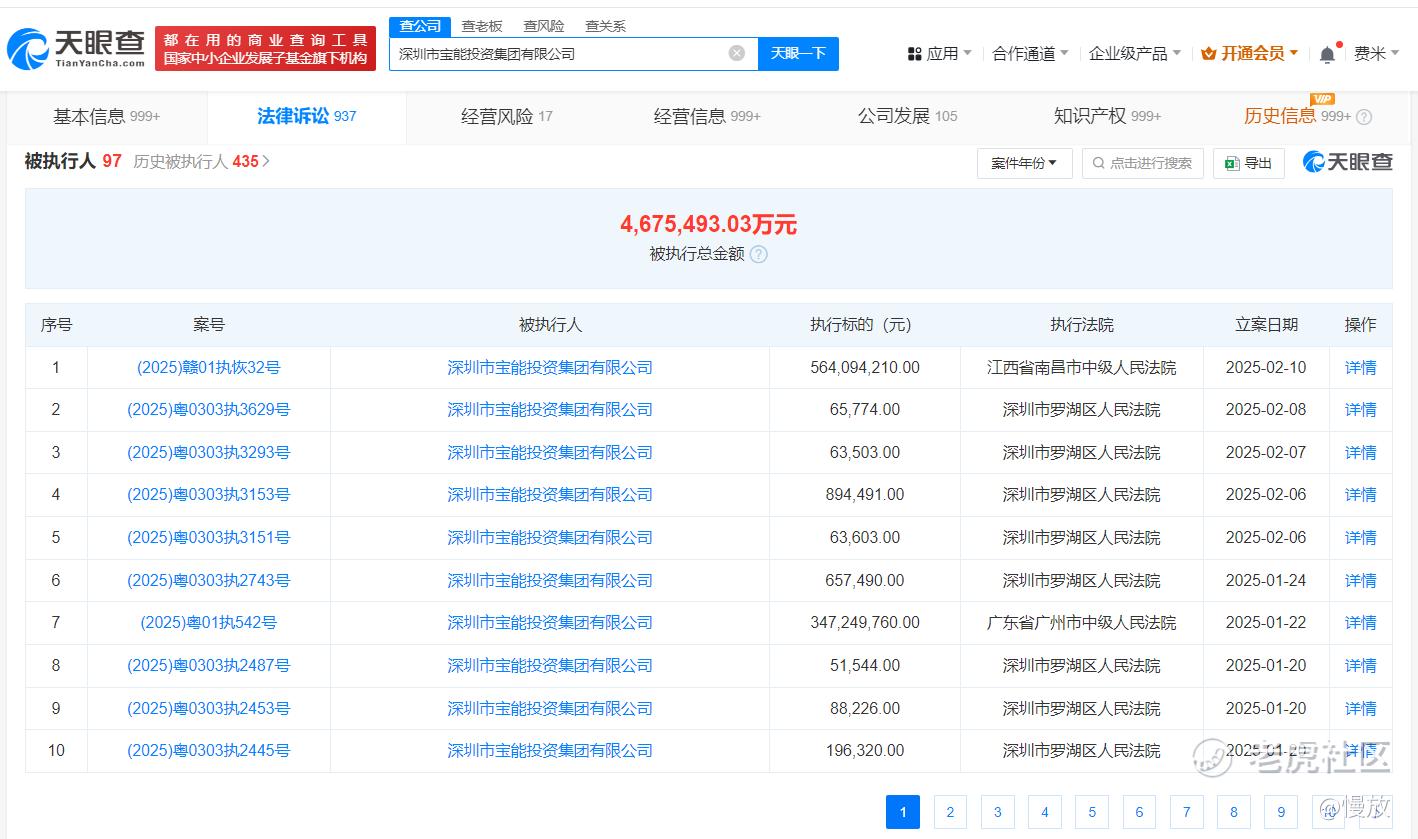This screenshot has width=1418, height=839.
Task: Open case (2025)粤0303执2487号
Action: 208,666
